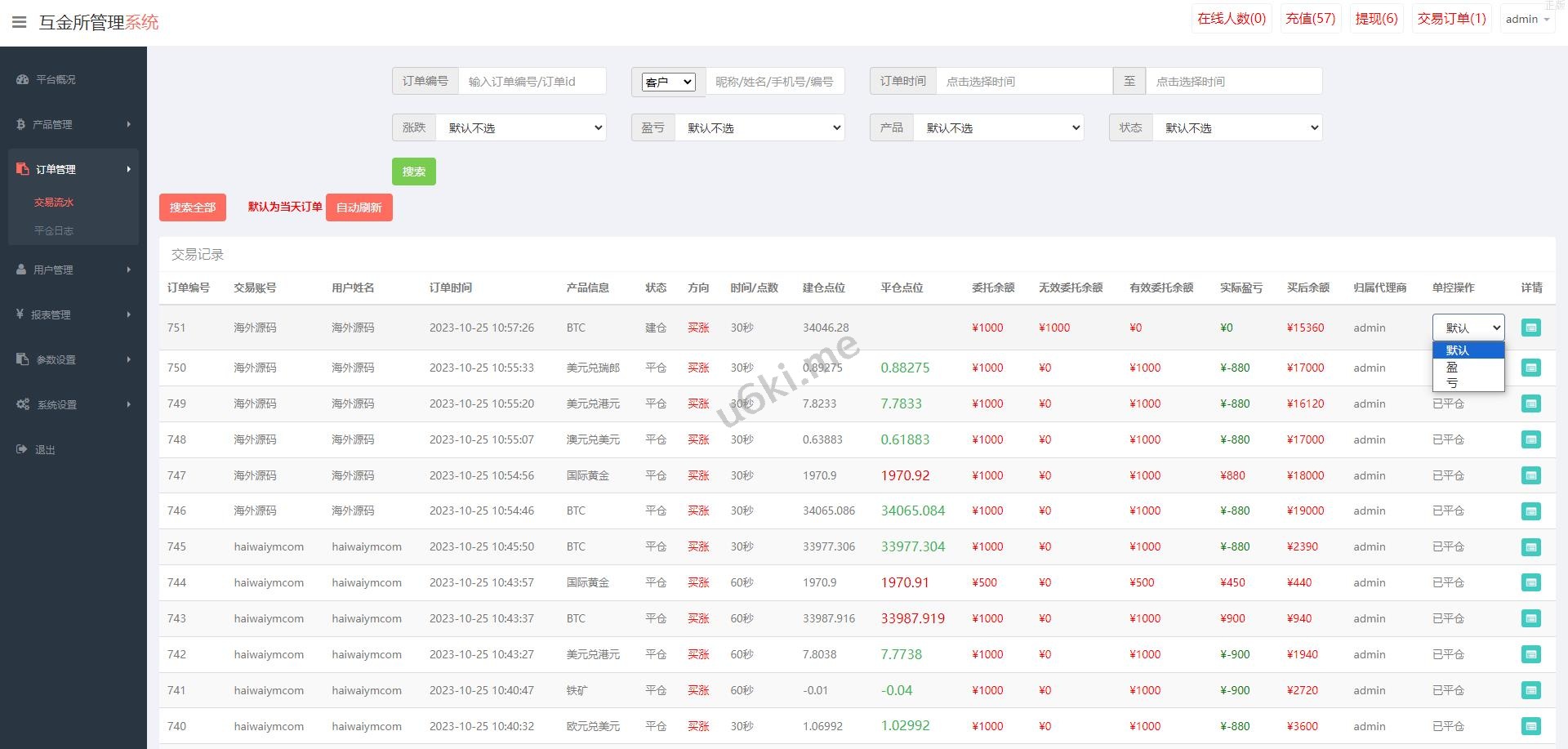The width and height of the screenshot is (1568, 749).
Task: Open 平台概况 dashboard in the sidebar
Action: (x=56, y=79)
